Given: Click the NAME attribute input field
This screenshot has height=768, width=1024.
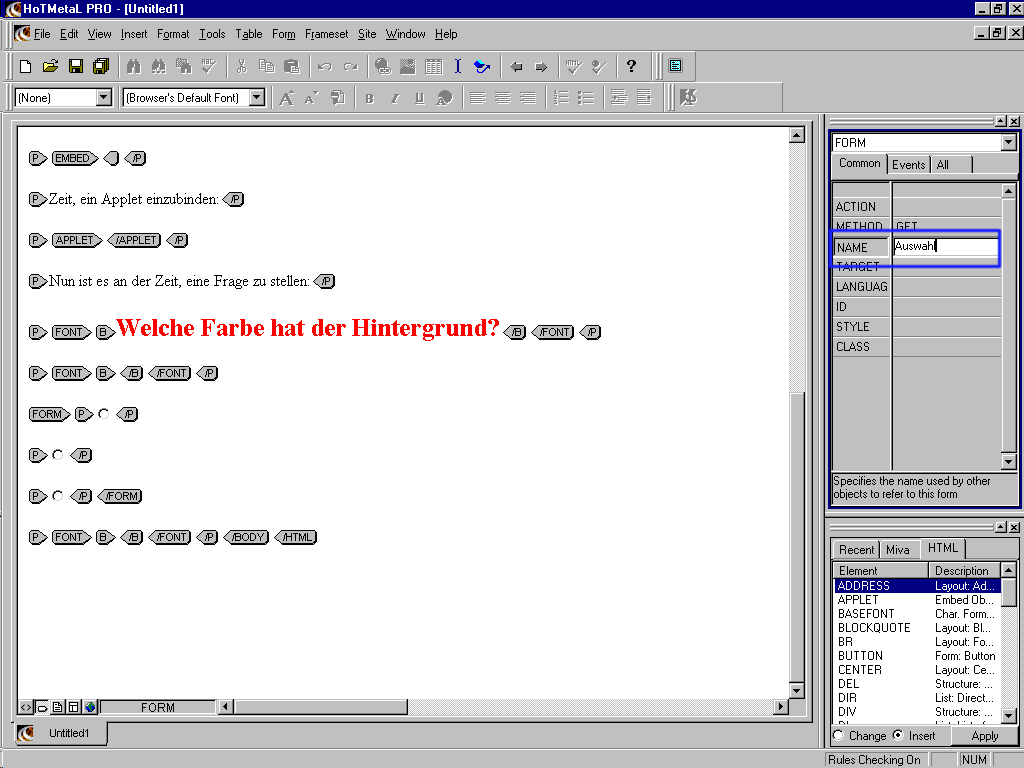Looking at the screenshot, I should click(x=945, y=246).
